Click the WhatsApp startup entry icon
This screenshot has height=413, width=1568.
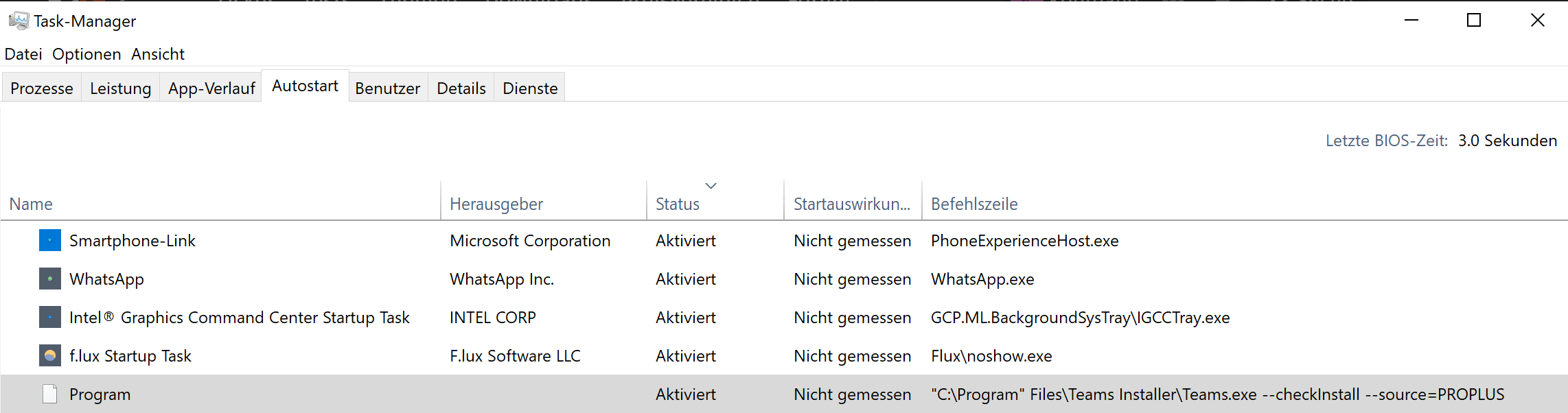coord(50,279)
